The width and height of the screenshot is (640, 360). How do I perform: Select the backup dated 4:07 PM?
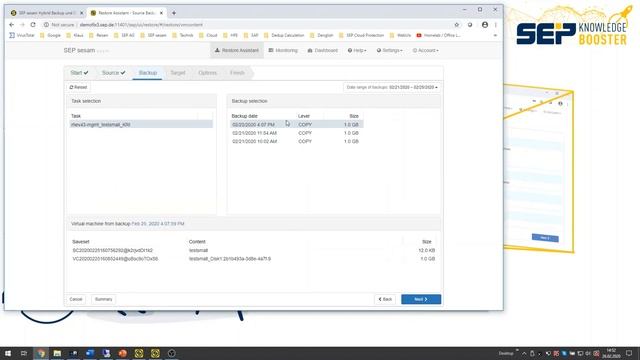pyautogui.click(x=296, y=124)
